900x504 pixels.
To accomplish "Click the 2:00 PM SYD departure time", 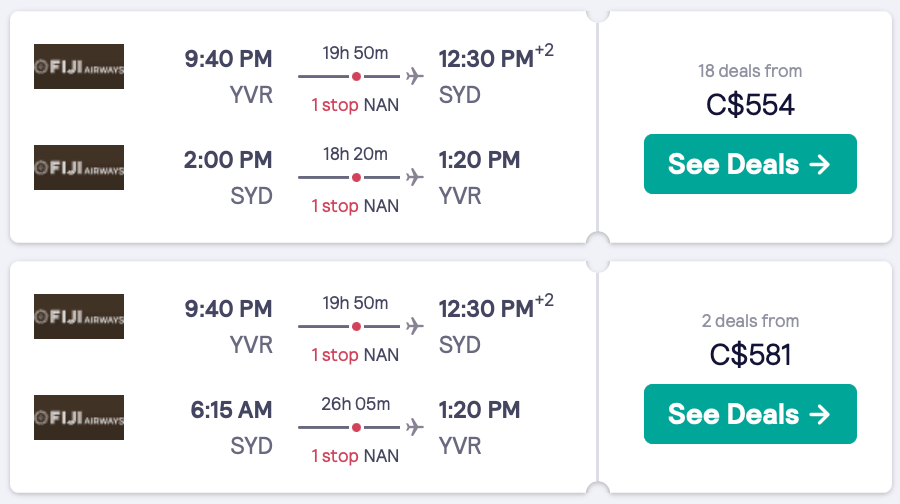I will coord(228,160).
